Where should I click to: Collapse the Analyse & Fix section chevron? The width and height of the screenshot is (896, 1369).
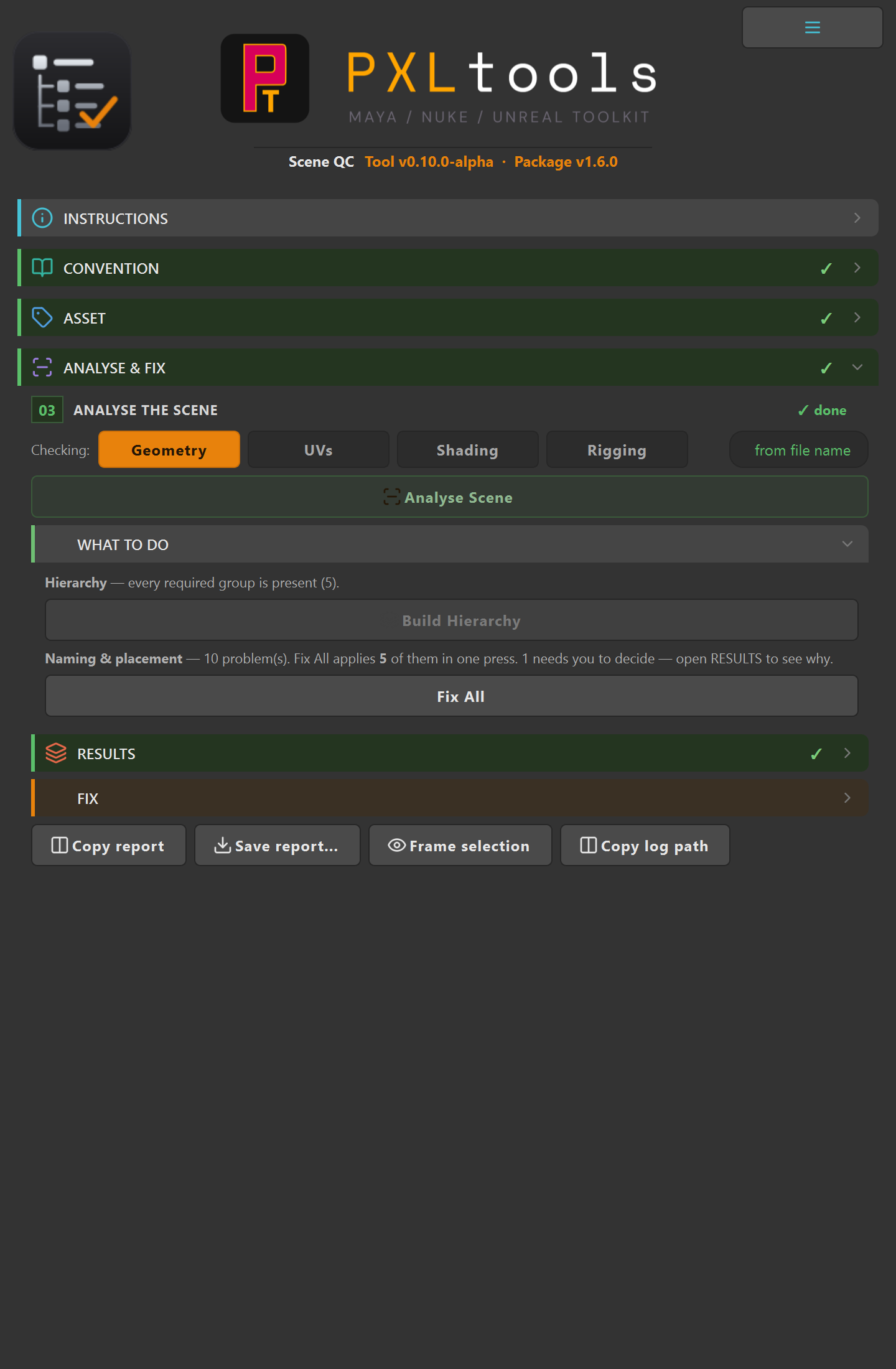[x=857, y=367]
